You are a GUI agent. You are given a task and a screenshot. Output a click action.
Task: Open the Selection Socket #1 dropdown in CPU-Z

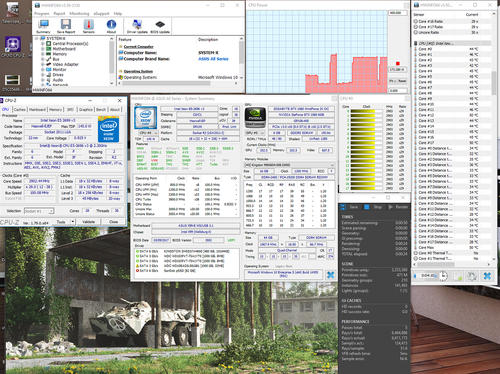point(39,211)
